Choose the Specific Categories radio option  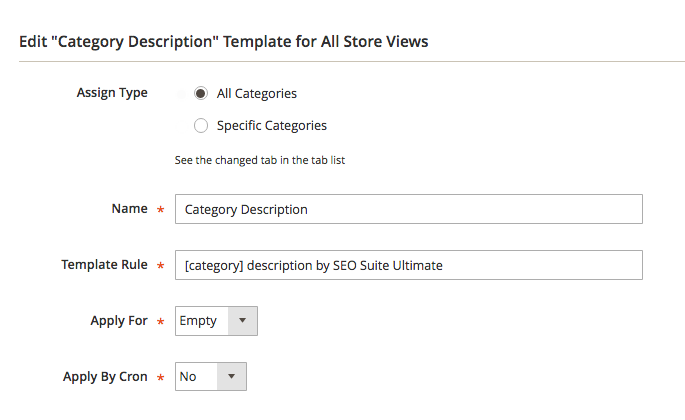point(201,126)
